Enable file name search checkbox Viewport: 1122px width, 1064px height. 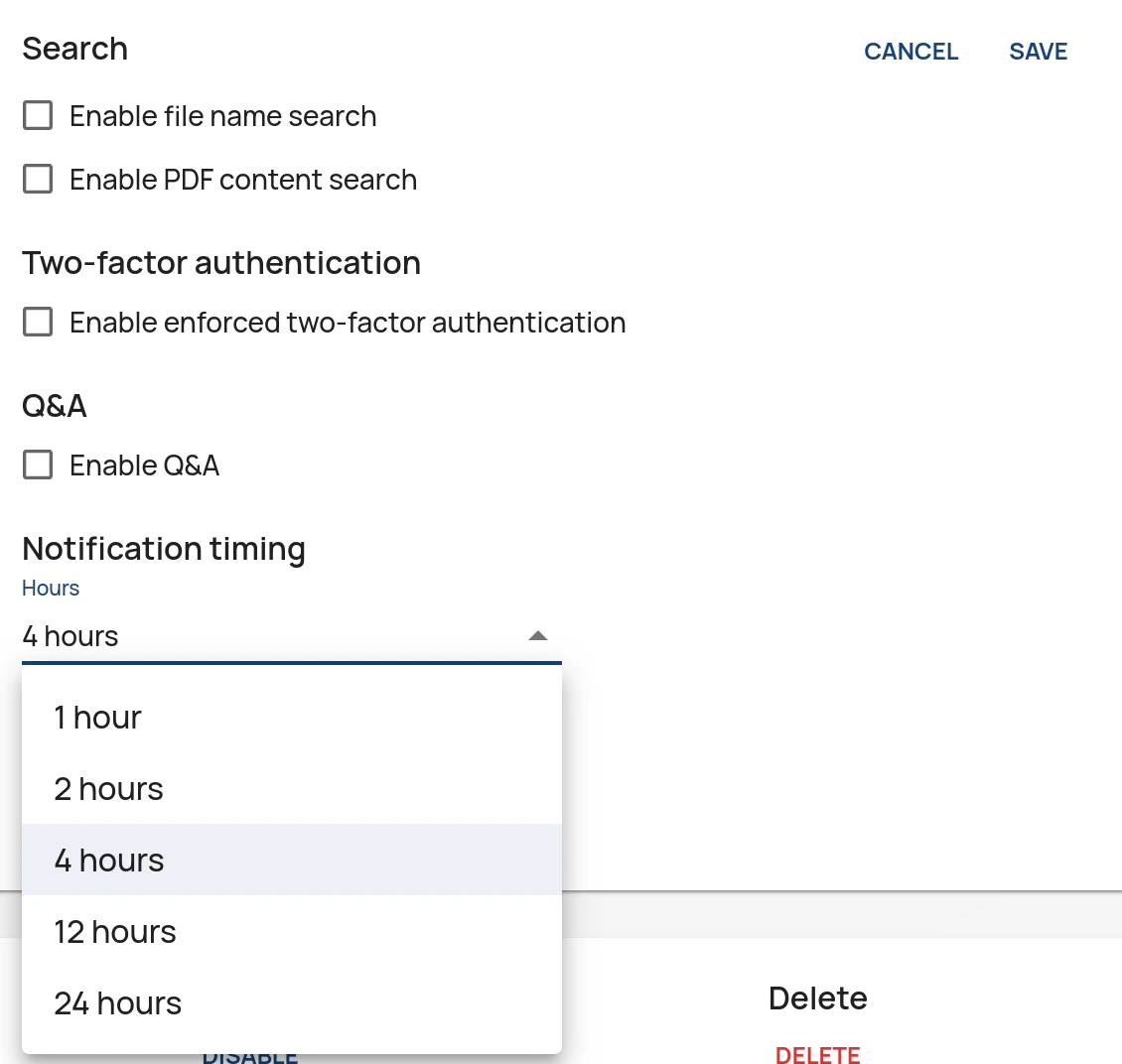click(37, 115)
